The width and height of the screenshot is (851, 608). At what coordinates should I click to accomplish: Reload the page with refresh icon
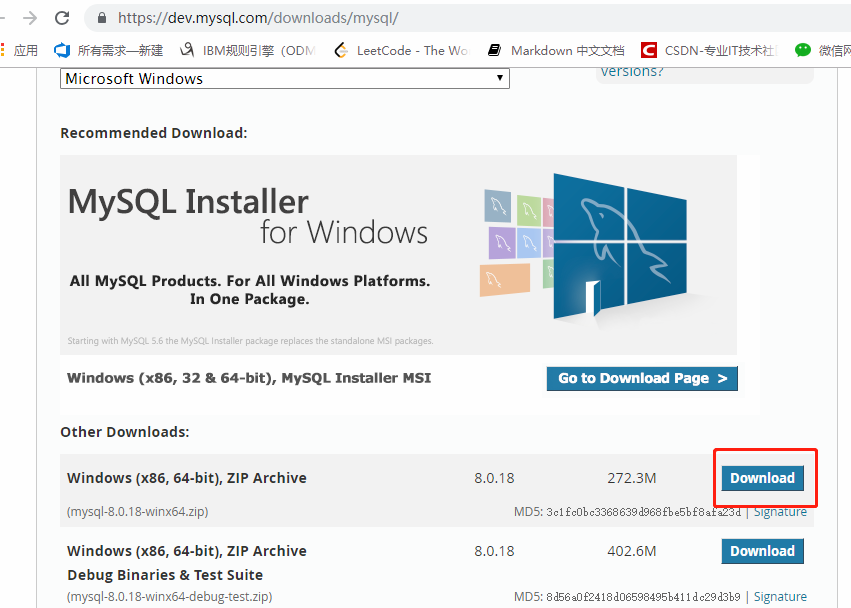click(62, 18)
